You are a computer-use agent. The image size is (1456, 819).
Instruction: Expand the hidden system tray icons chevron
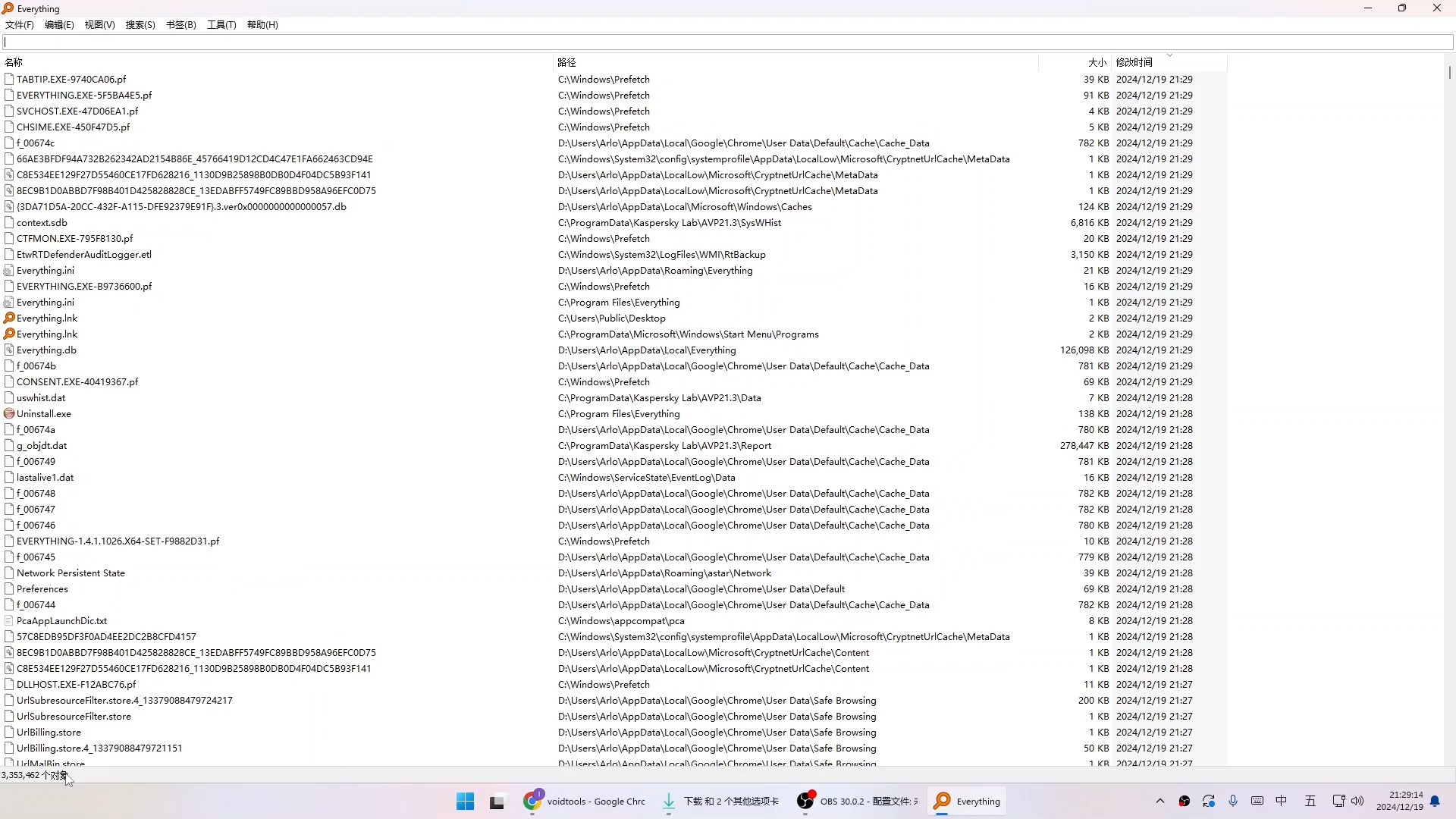point(1159,801)
